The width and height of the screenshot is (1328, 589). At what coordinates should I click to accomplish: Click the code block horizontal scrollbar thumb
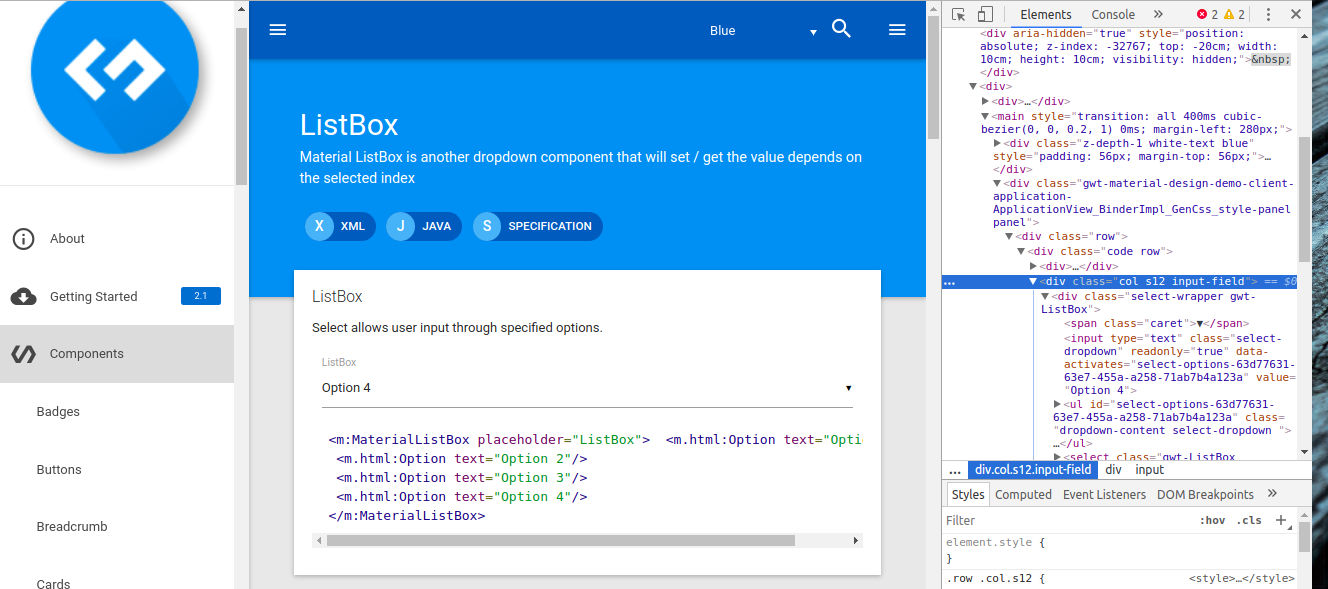pos(560,540)
